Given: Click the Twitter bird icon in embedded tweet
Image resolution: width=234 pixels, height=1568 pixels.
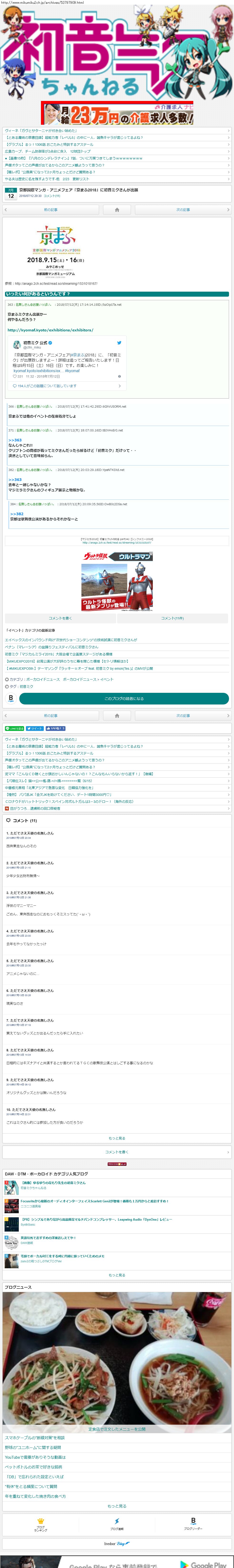Looking at the screenshot, I should [x=119, y=343].
